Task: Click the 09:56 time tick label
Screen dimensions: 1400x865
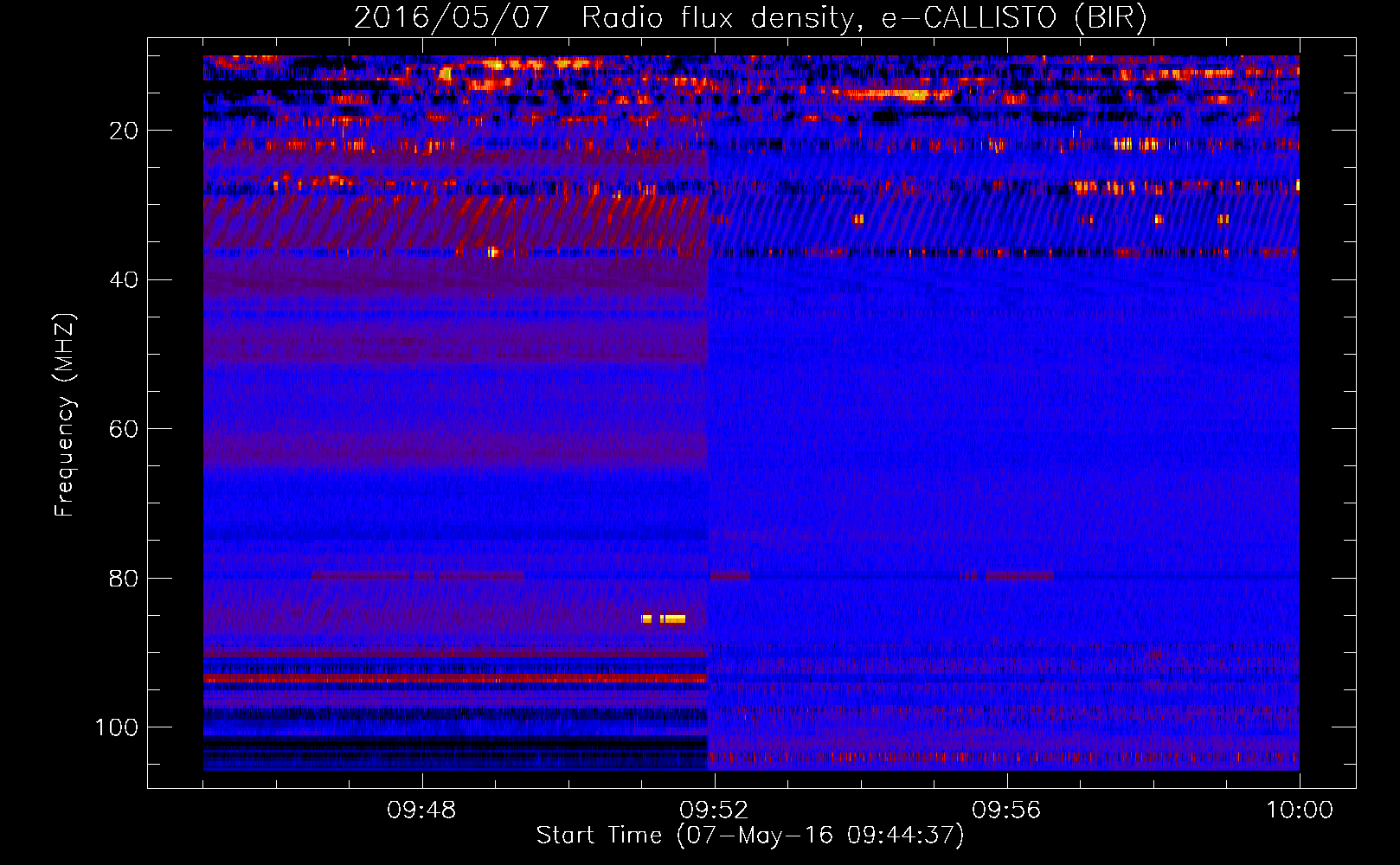Action: point(1006,811)
